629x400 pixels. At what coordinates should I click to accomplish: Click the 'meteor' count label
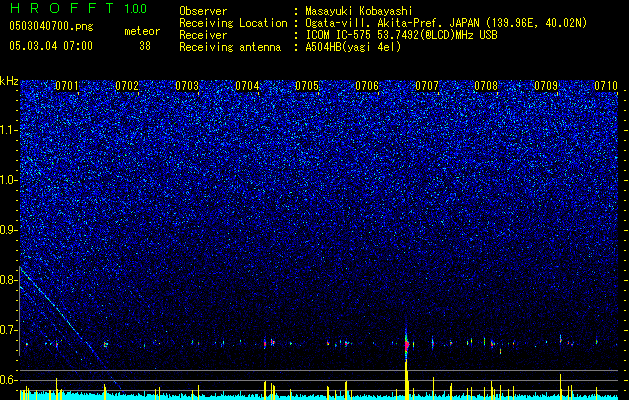click(x=142, y=31)
